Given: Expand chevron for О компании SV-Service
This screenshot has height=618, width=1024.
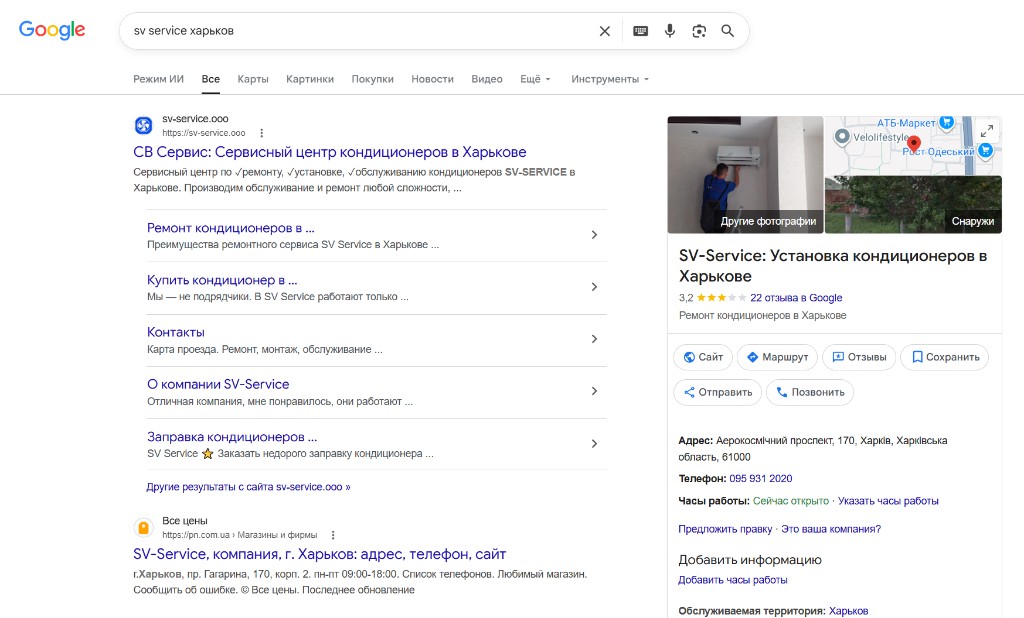Looking at the screenshot, I should [x=594, y=391].
